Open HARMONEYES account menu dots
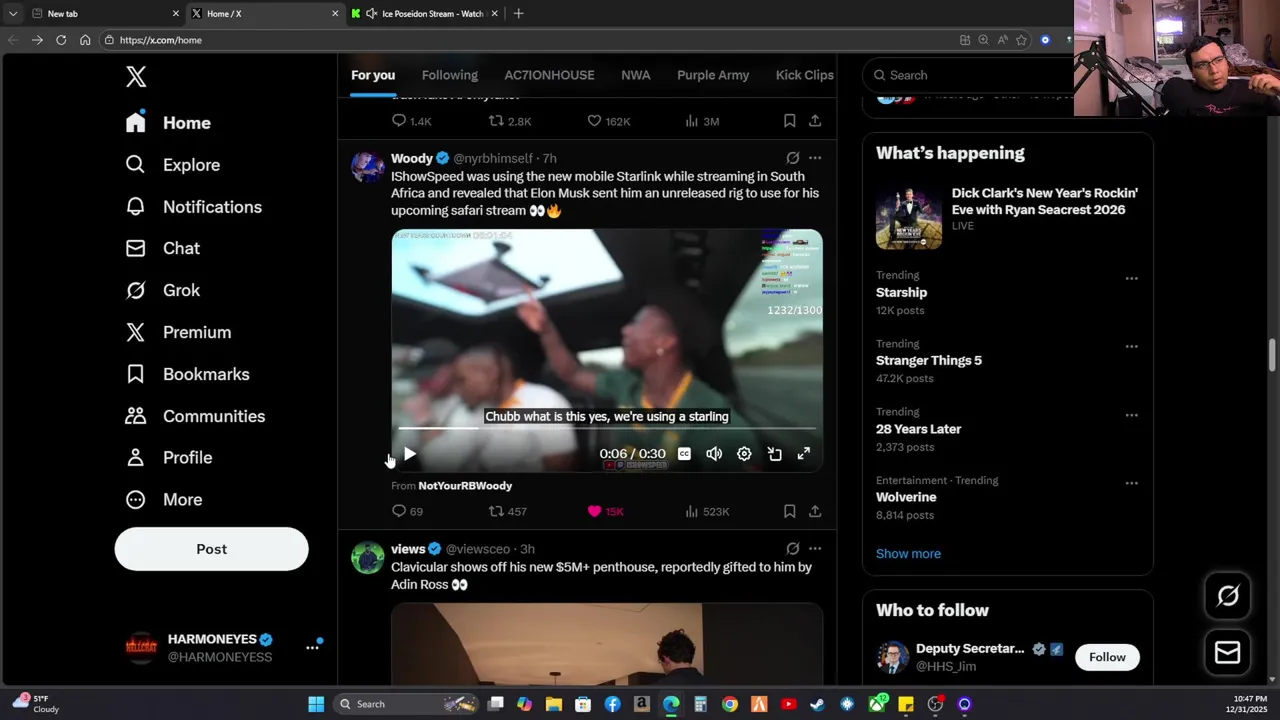Viewport: 1280px width, 720px height. coord(312,648)
